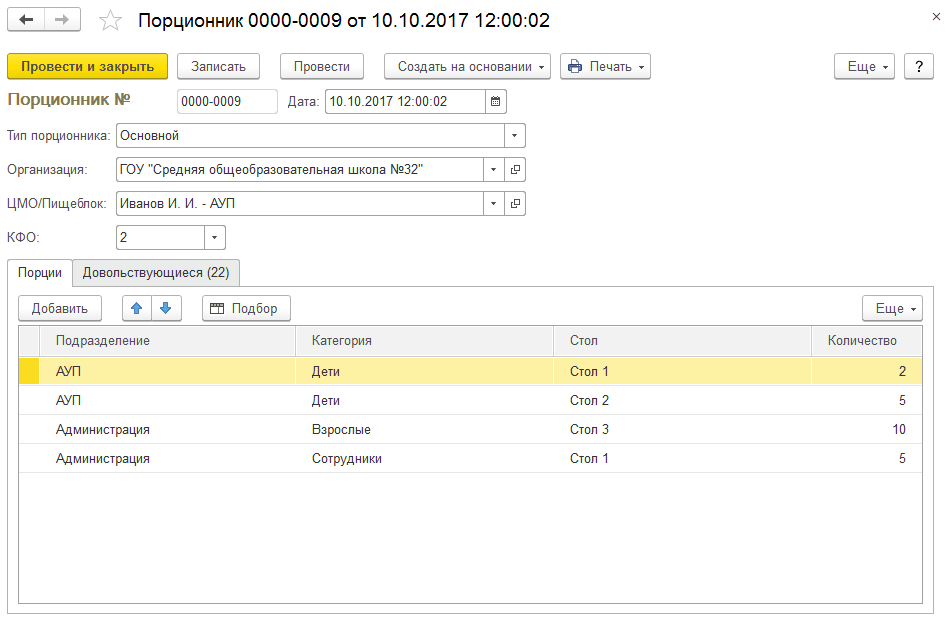Focus the document number field 0000-0009
The width and height of the screenshot is (946, 623).
pos(227,101)
